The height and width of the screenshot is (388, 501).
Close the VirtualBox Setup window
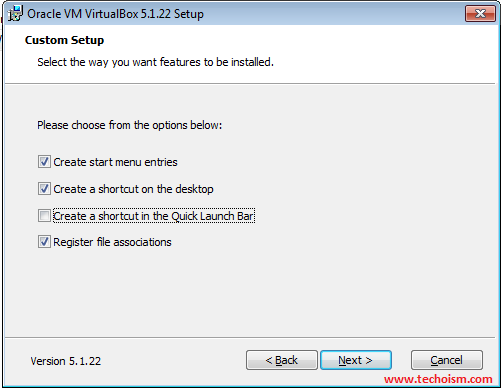pyautogui.click(x=480, y=14)
